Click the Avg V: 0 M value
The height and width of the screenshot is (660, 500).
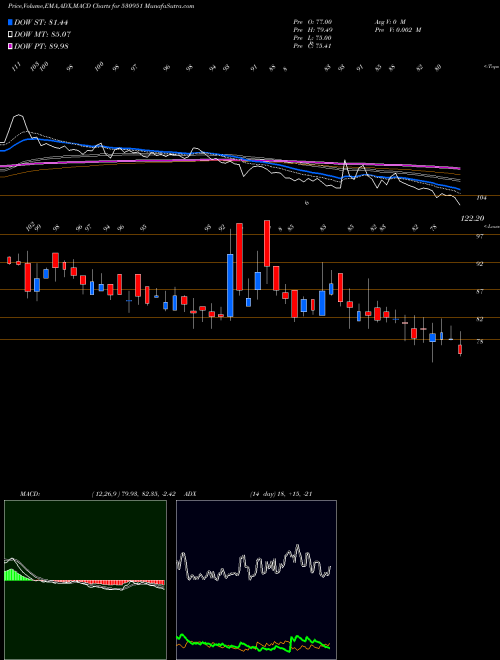coord(389,21)
